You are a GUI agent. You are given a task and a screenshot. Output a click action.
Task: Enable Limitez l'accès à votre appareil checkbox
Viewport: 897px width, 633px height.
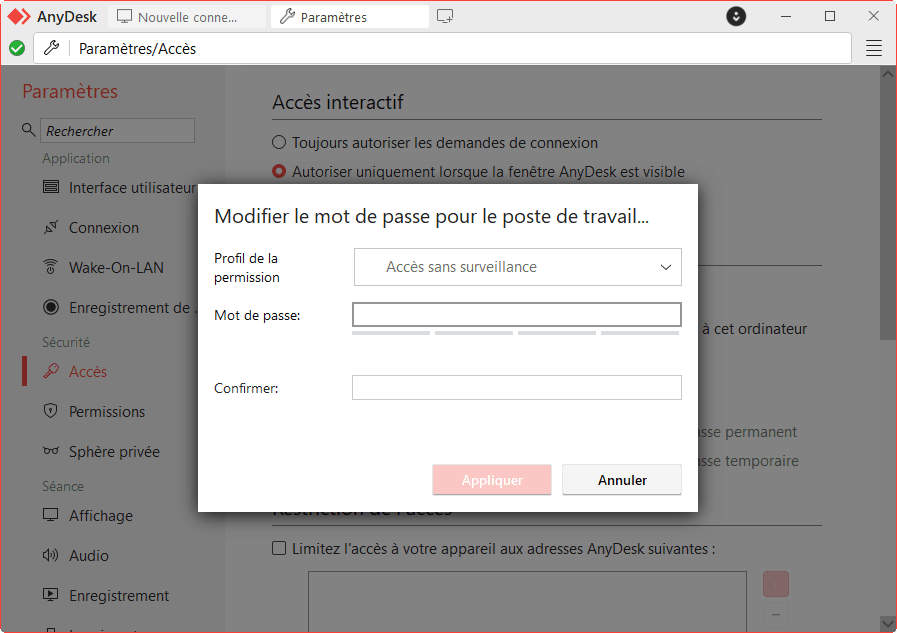[280, 548]
